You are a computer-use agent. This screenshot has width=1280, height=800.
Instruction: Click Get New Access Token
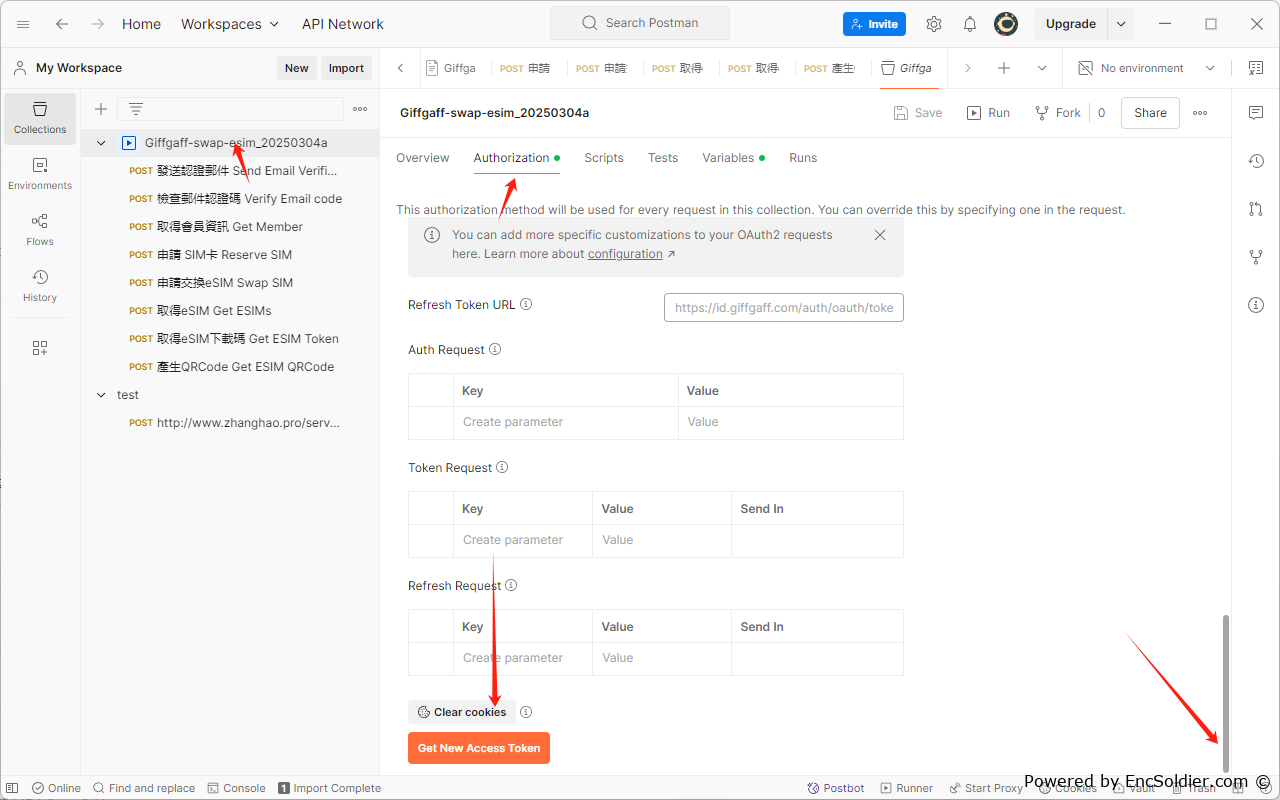(479, 748)
